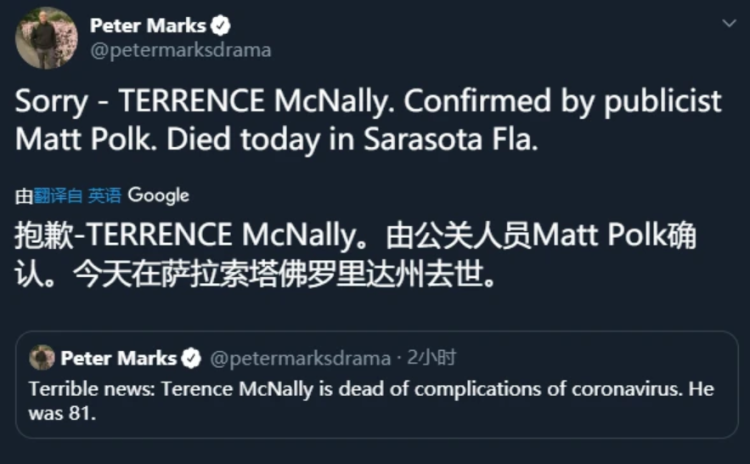Click the Peter Marks name in the quoted tweet
750x464 pixels.
(119, 358)
